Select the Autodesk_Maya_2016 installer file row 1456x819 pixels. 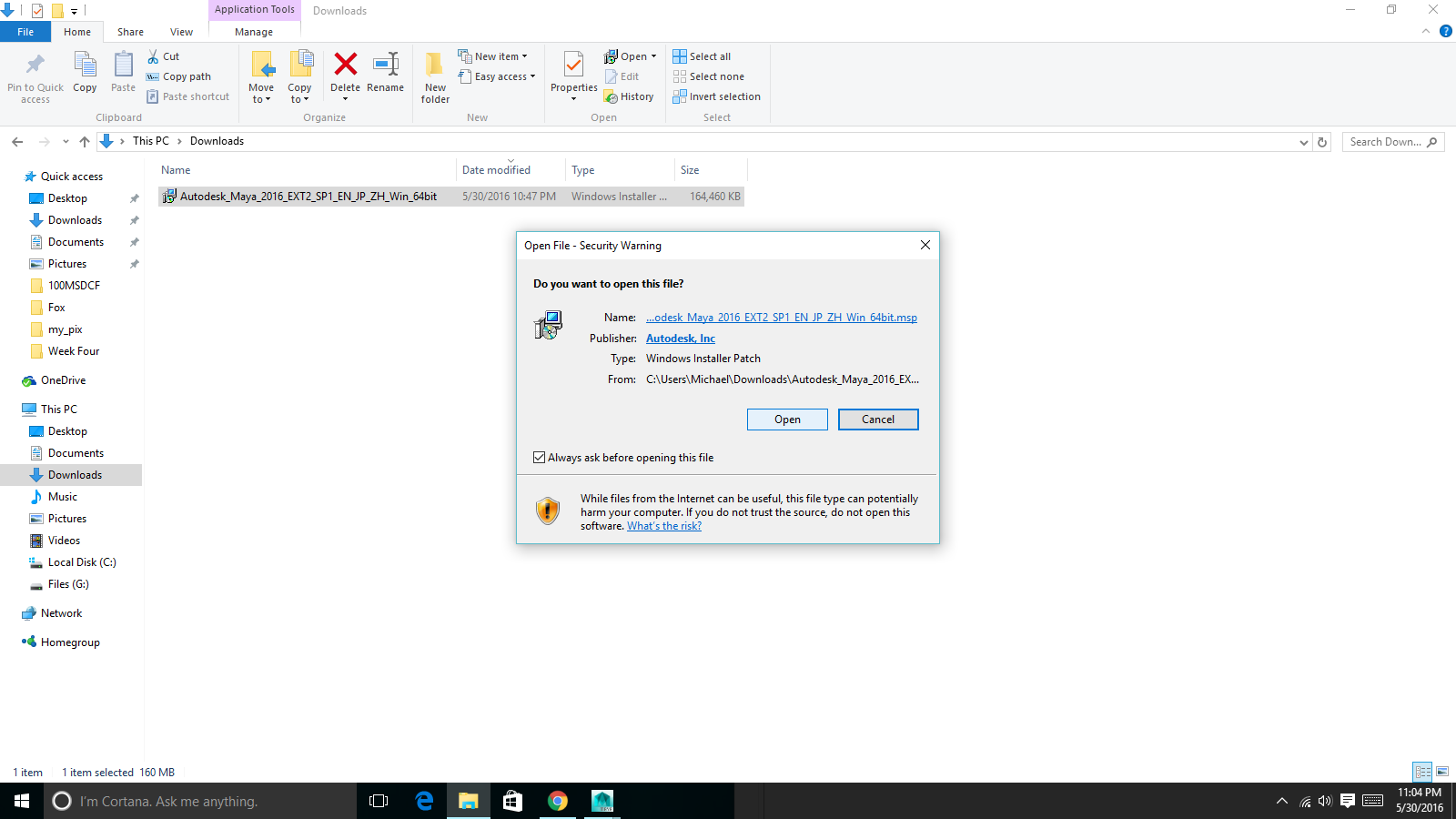pos(451,197)
